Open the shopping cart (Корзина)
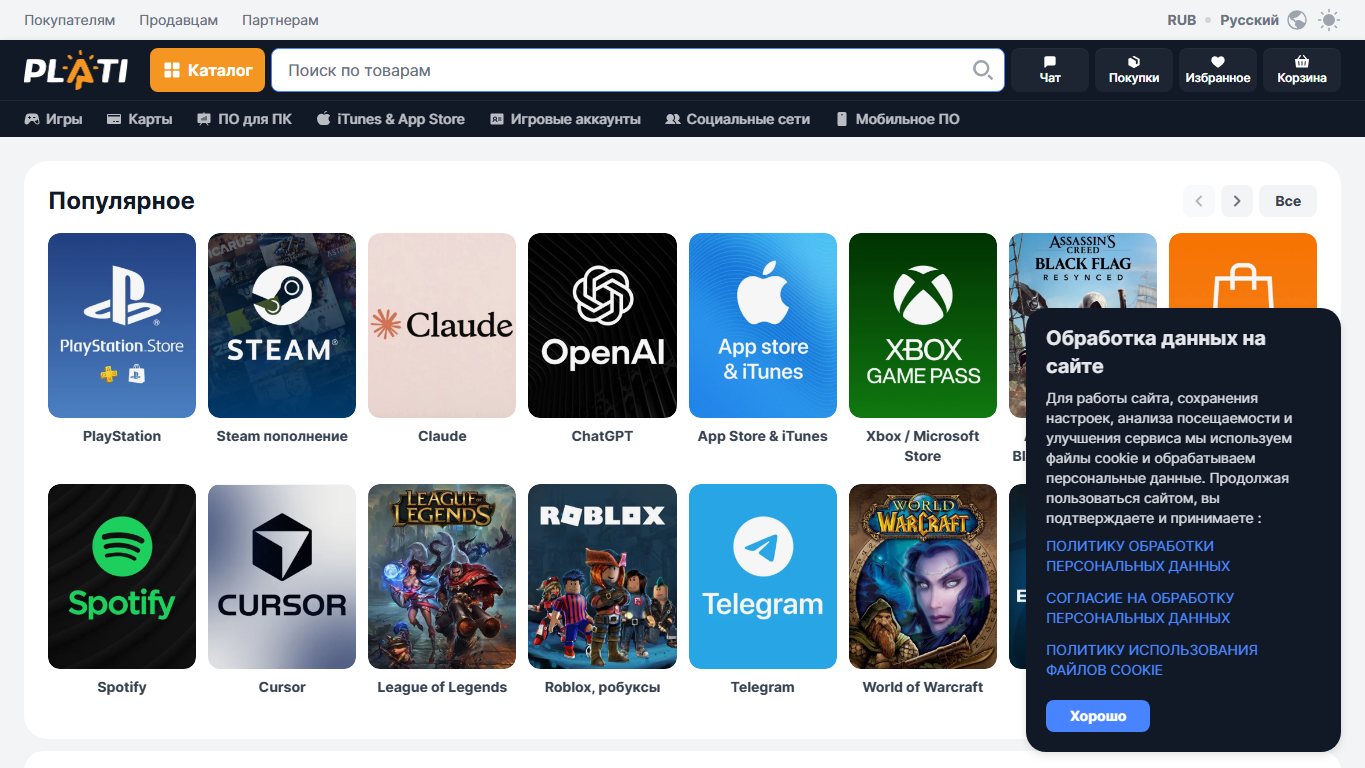The width and height of the screenshot is (1365, 768). click(1302, 70)
